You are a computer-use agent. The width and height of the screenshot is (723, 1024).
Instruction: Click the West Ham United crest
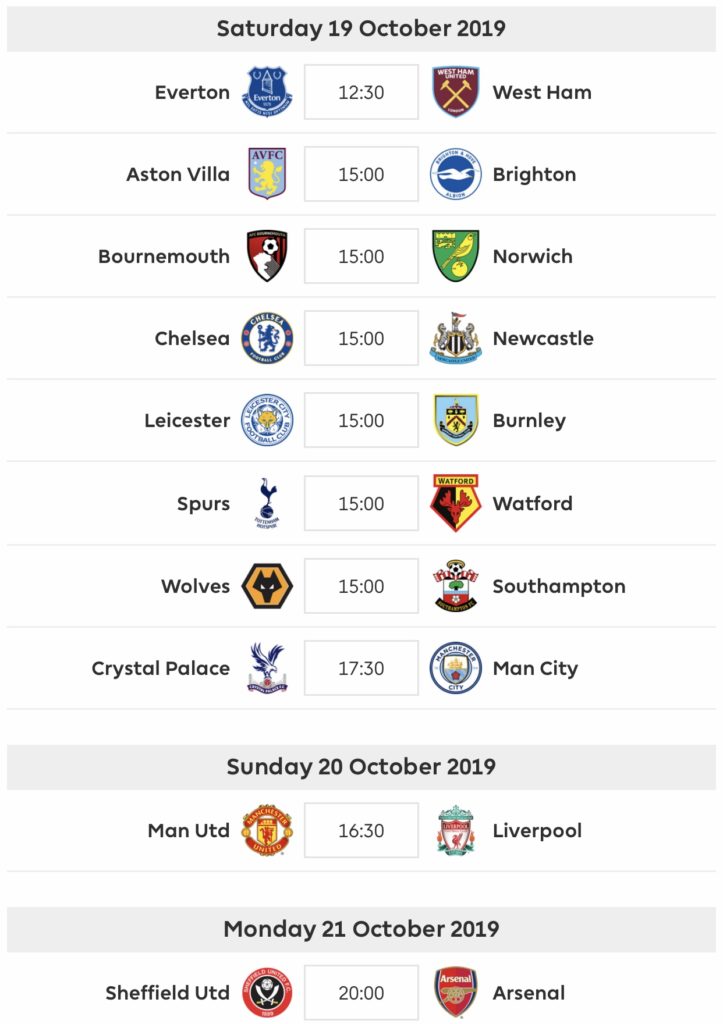456,92
